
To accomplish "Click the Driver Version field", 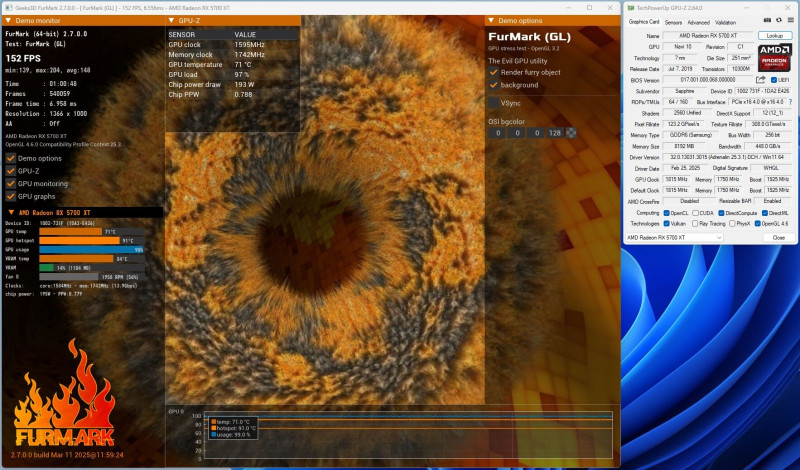I will coord(727,157).
